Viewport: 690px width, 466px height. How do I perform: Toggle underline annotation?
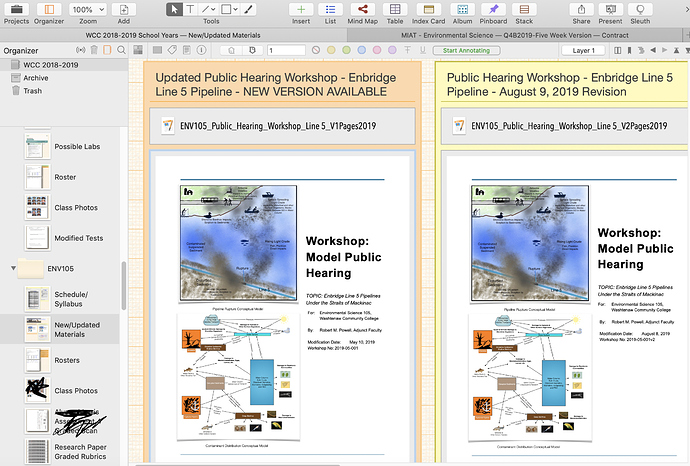422,50
